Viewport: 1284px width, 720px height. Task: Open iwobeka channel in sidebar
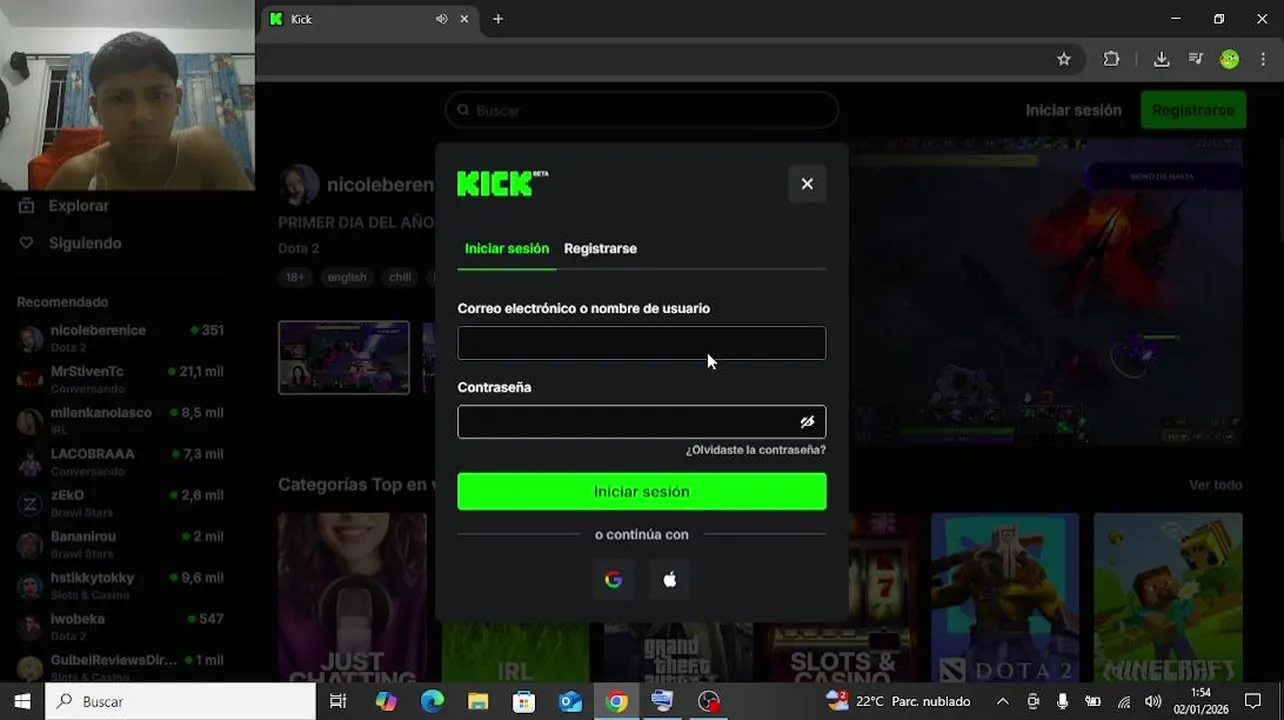coord(121,627)
